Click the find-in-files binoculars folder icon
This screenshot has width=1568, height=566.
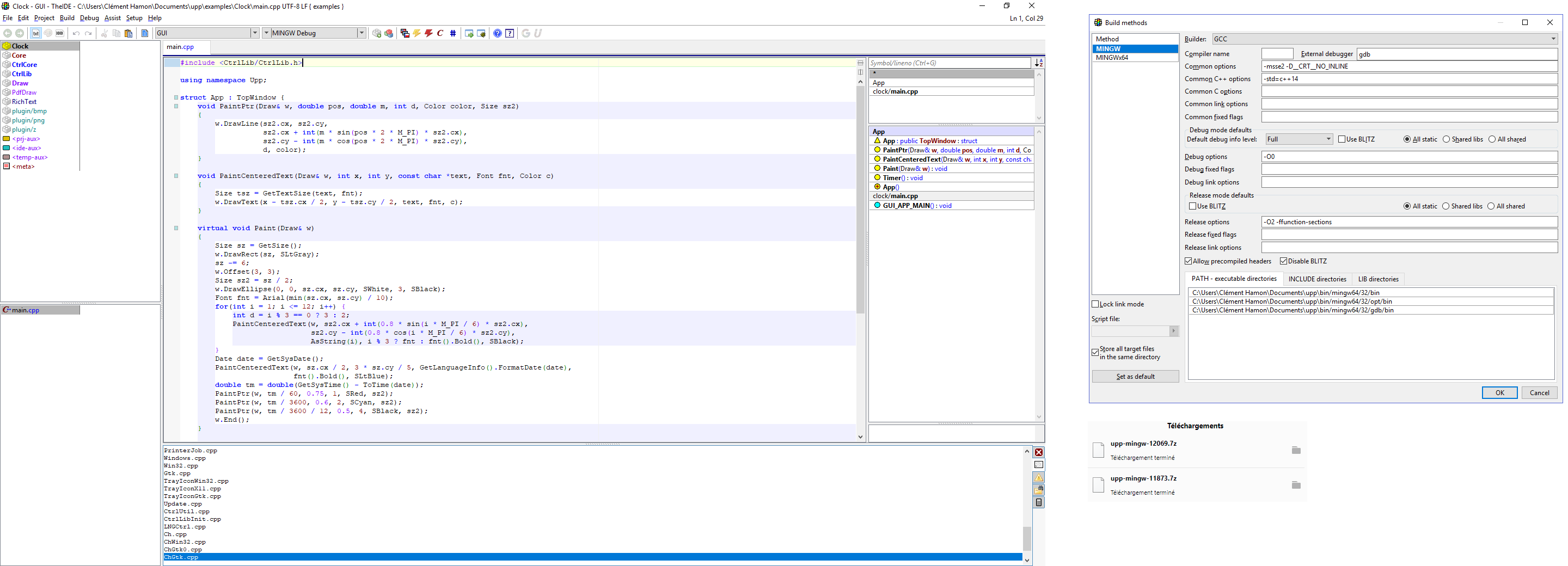(1038, 490)
